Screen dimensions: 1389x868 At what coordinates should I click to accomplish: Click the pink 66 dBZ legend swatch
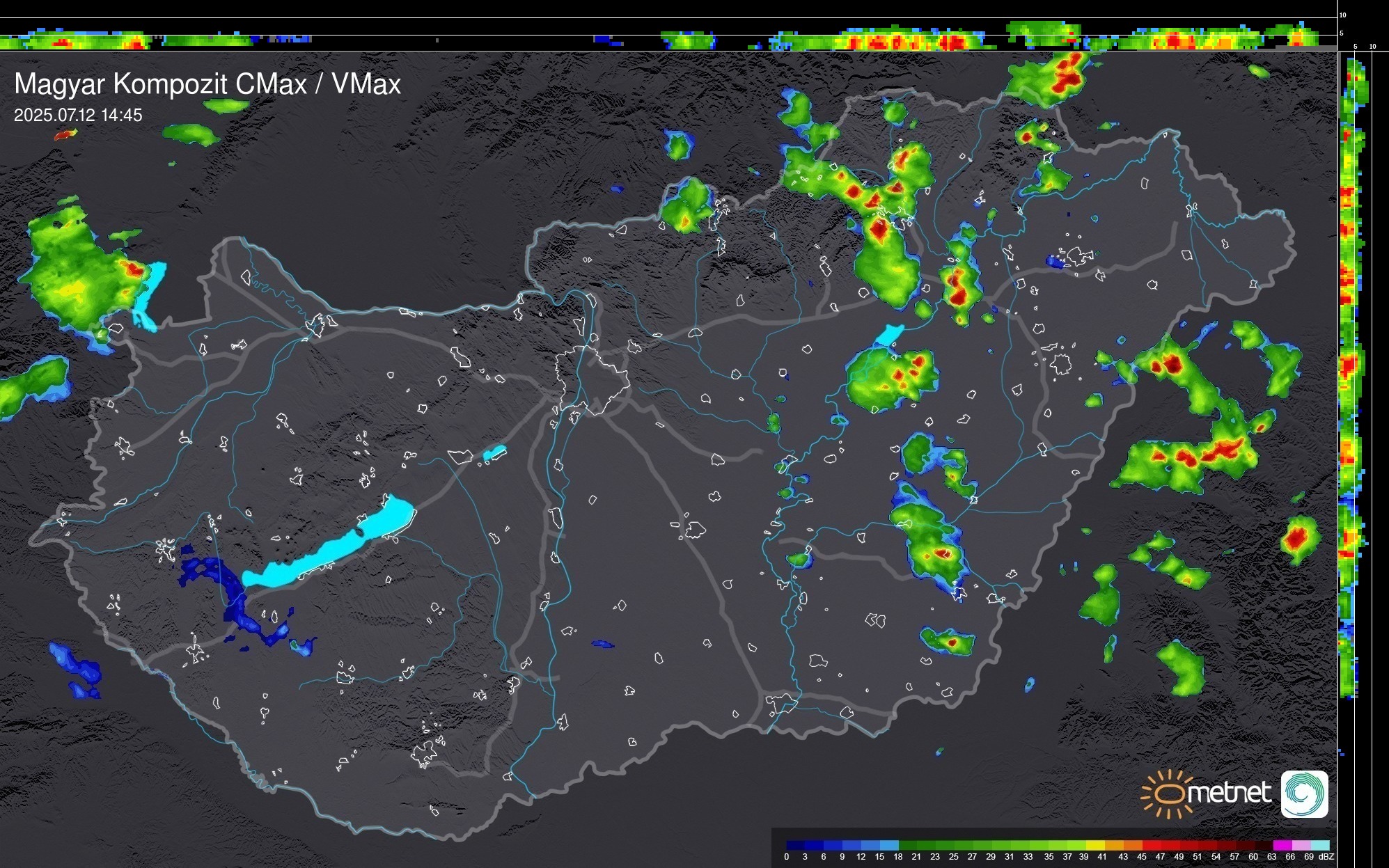click(1301, 845)
